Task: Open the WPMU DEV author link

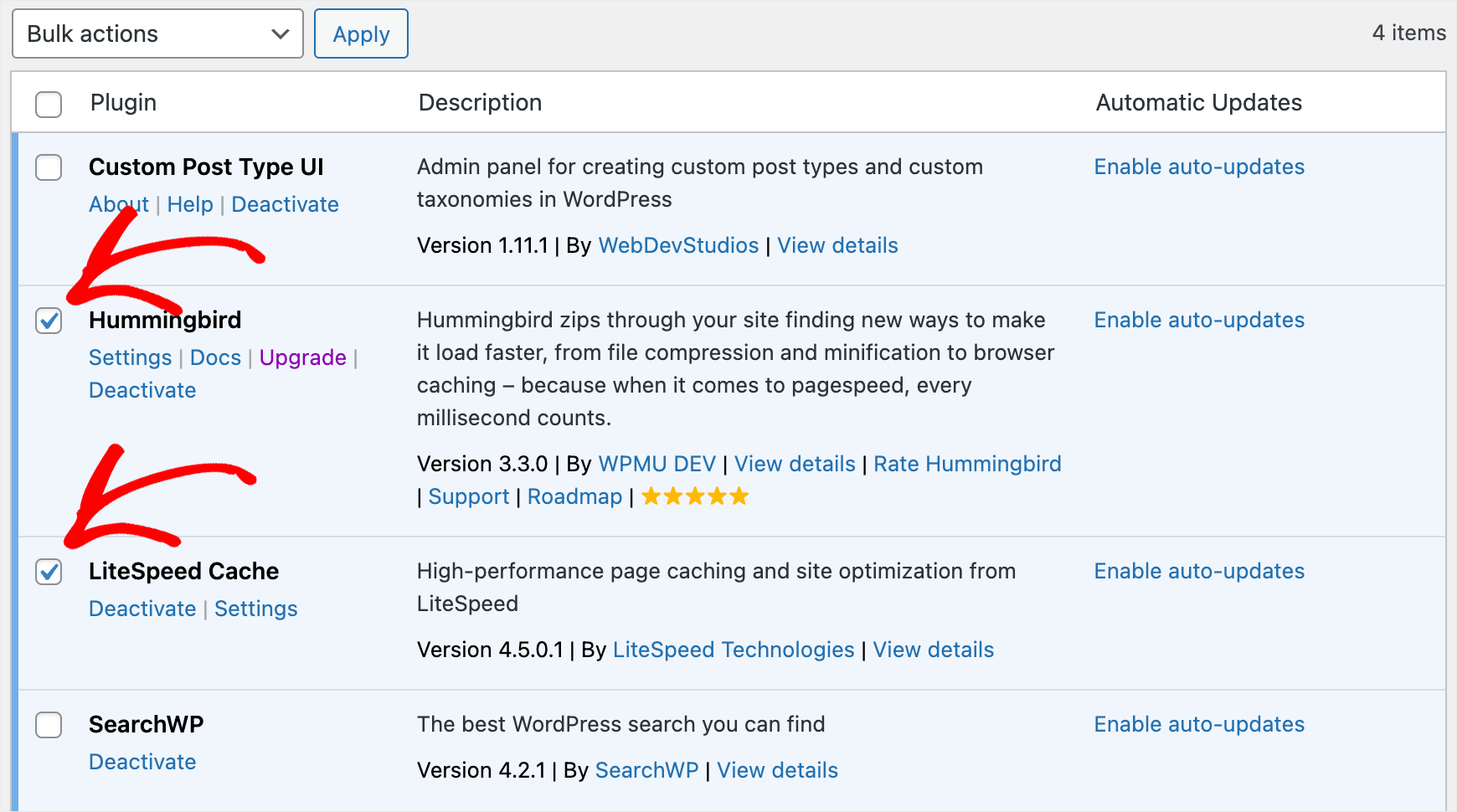Action: coord(657,464)
